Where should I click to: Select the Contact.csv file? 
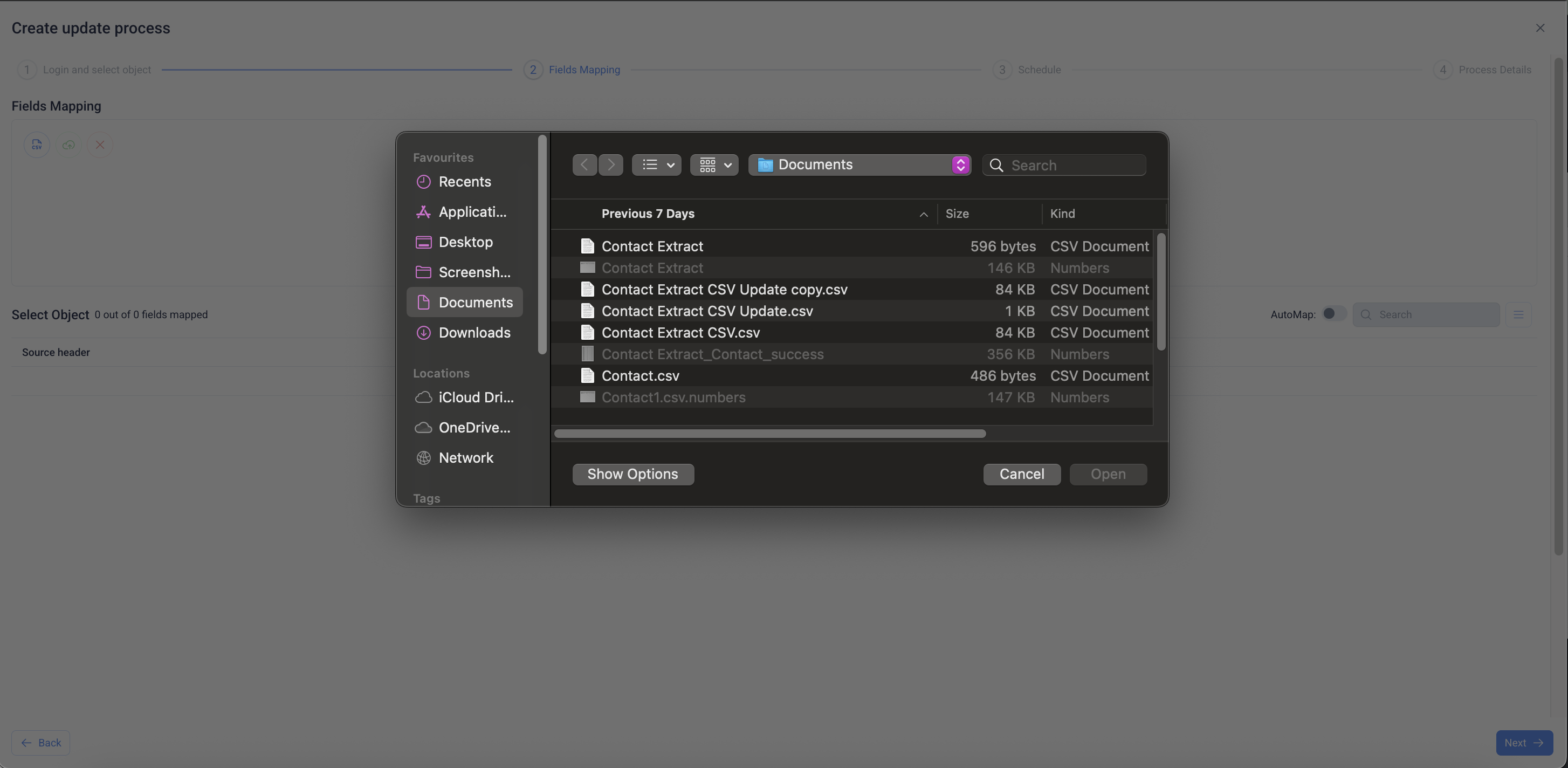point(641,376)
